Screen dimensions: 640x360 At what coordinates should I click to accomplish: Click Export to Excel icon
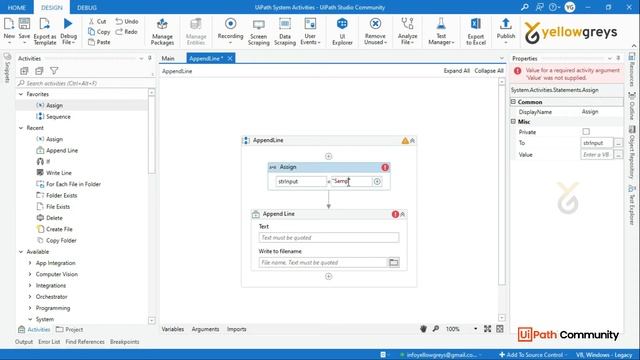(x=476, y=24)
